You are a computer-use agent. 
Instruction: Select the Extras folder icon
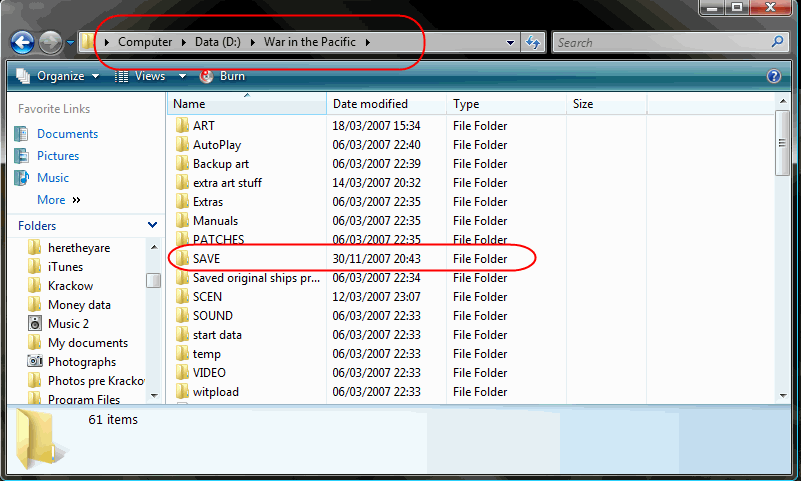(x=182, y=202)
